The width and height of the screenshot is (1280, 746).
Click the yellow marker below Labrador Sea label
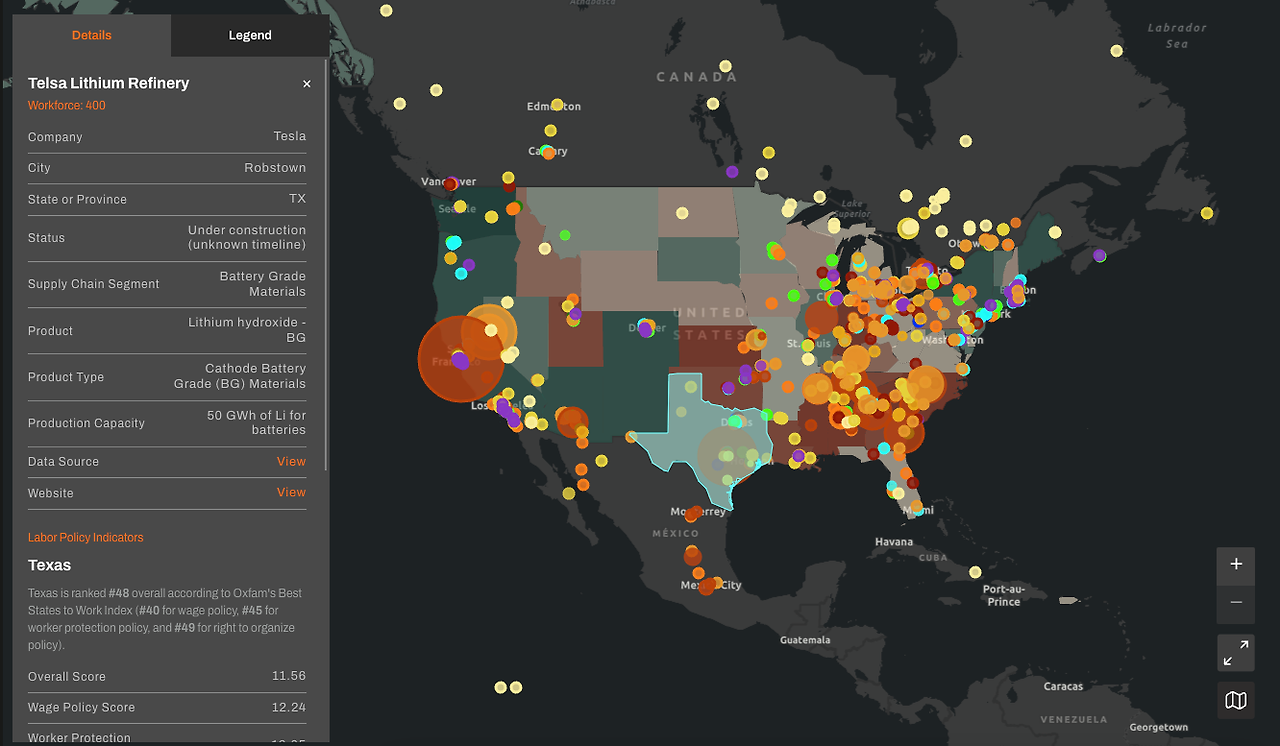click(x=1116, y=51)
